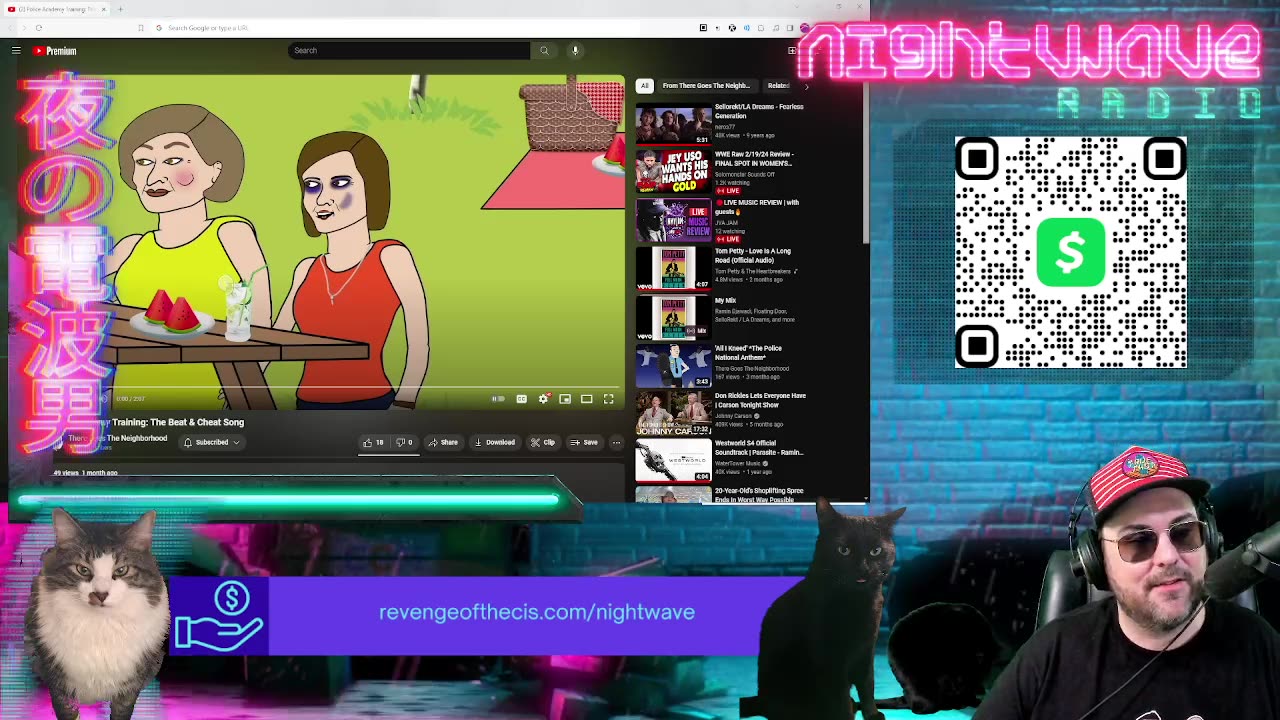This screenshot has height=720, width=1280.
Task: Click the 49 views 1 month ago text
Action: pyautogui.click(x=85, y=473)
